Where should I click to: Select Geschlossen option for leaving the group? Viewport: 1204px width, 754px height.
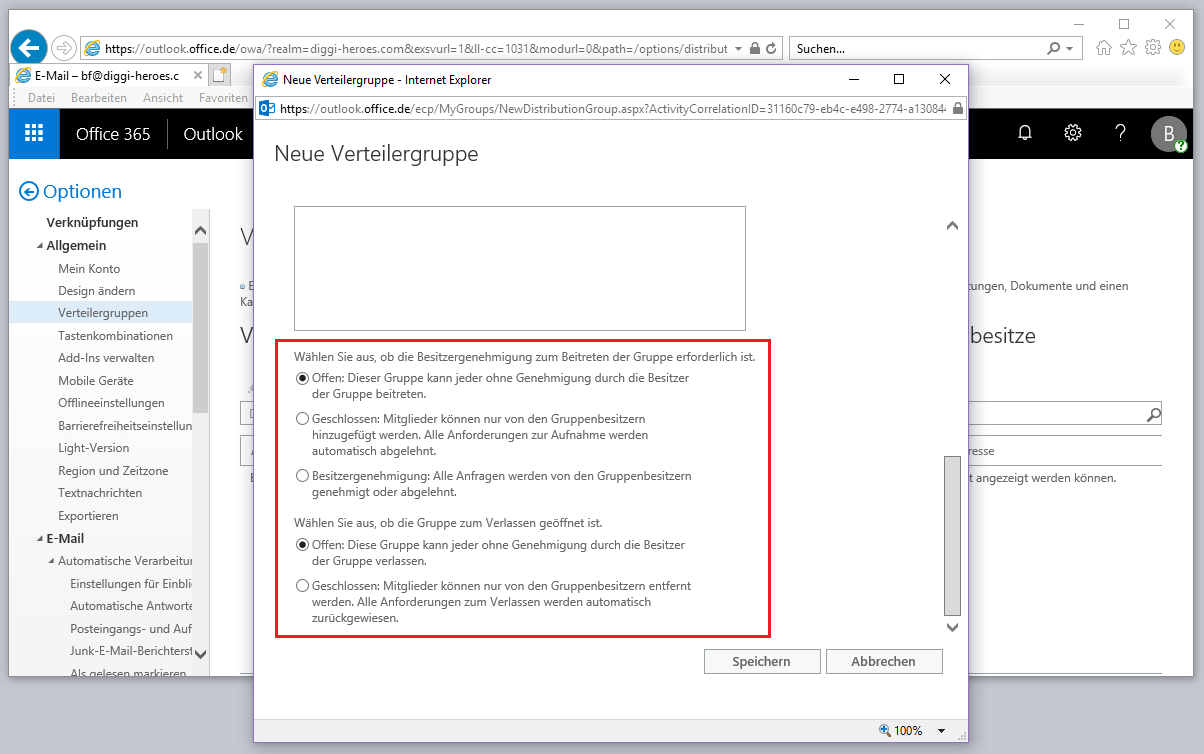click(302, 586)
